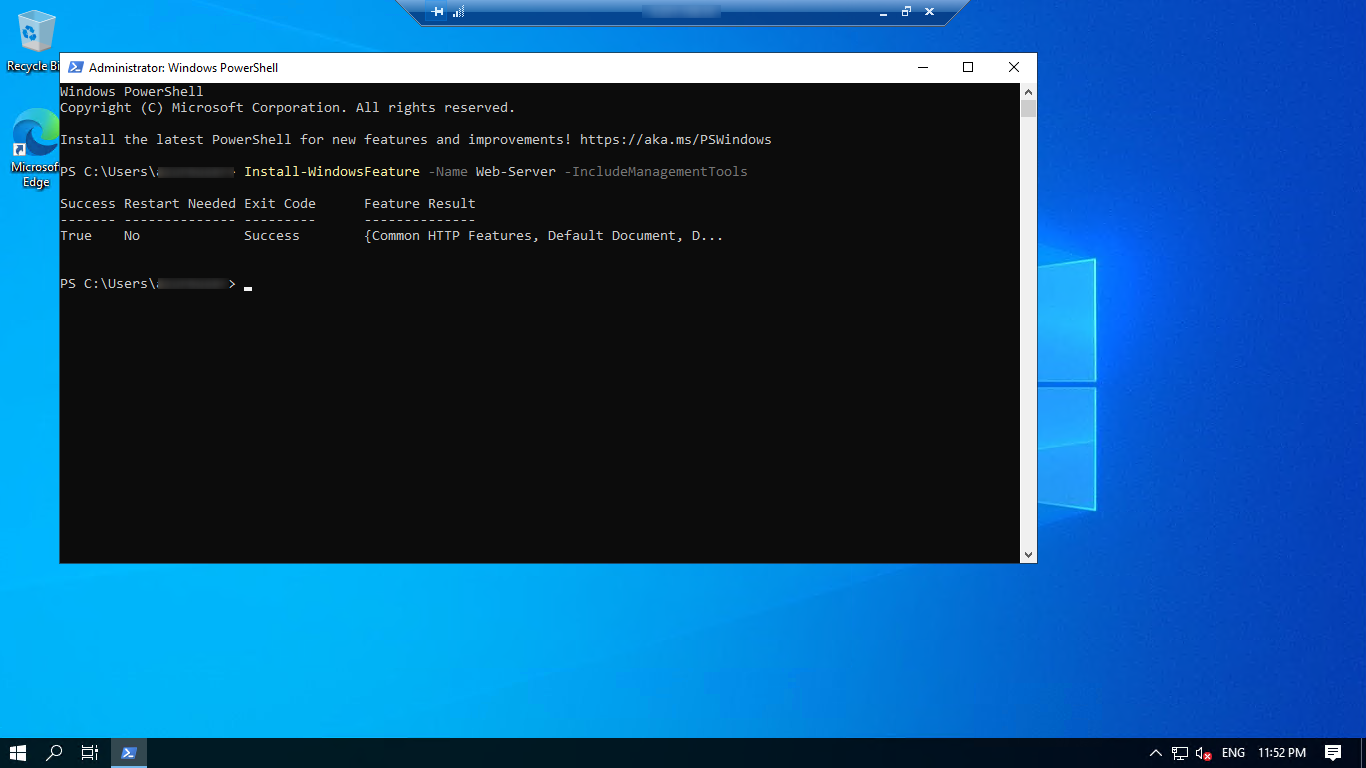
Task: Minimize the remote session from connection bar
Action: [x=884, y=12]
